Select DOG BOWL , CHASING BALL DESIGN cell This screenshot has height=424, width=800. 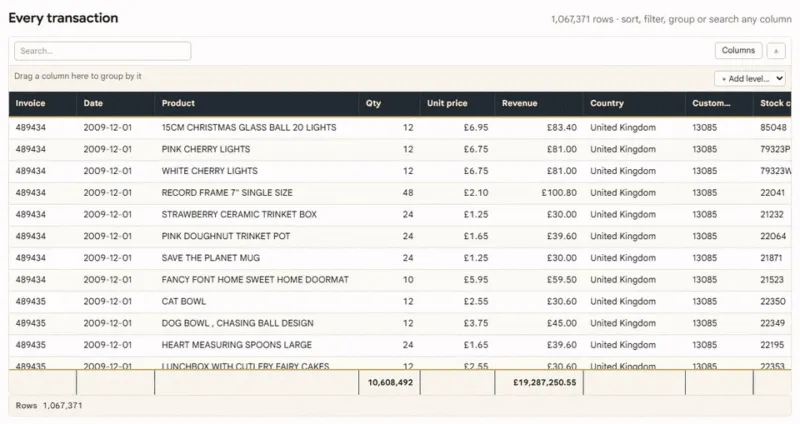tap(257, 323)
